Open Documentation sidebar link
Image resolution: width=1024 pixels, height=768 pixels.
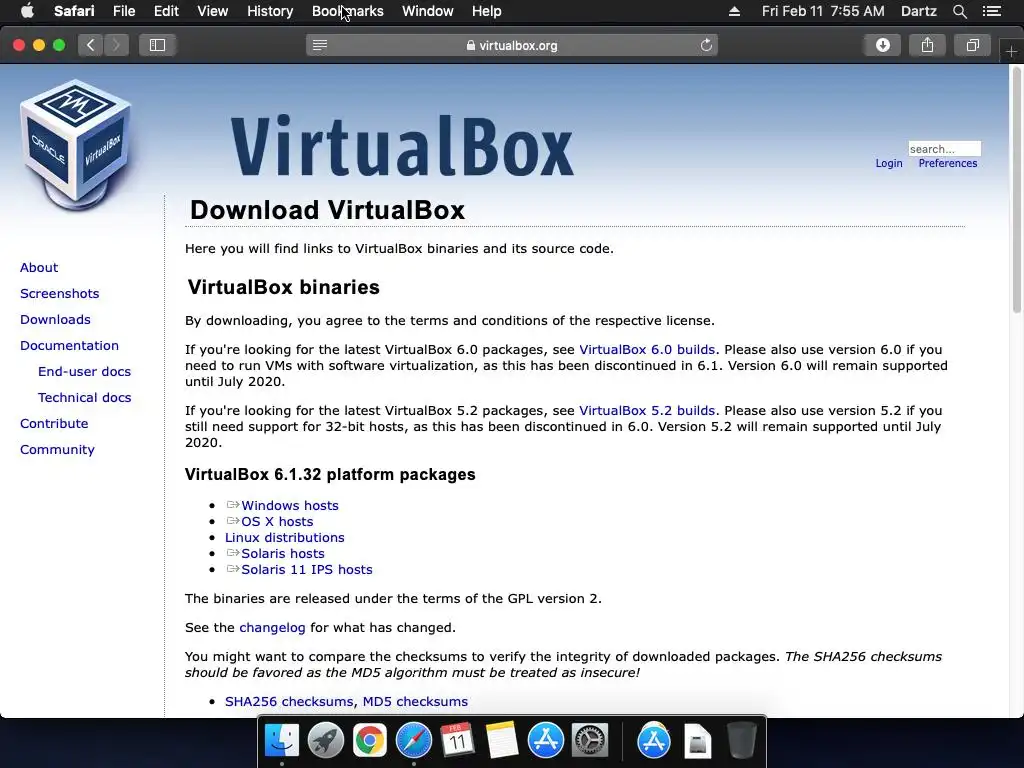click(x=69, y=345)
